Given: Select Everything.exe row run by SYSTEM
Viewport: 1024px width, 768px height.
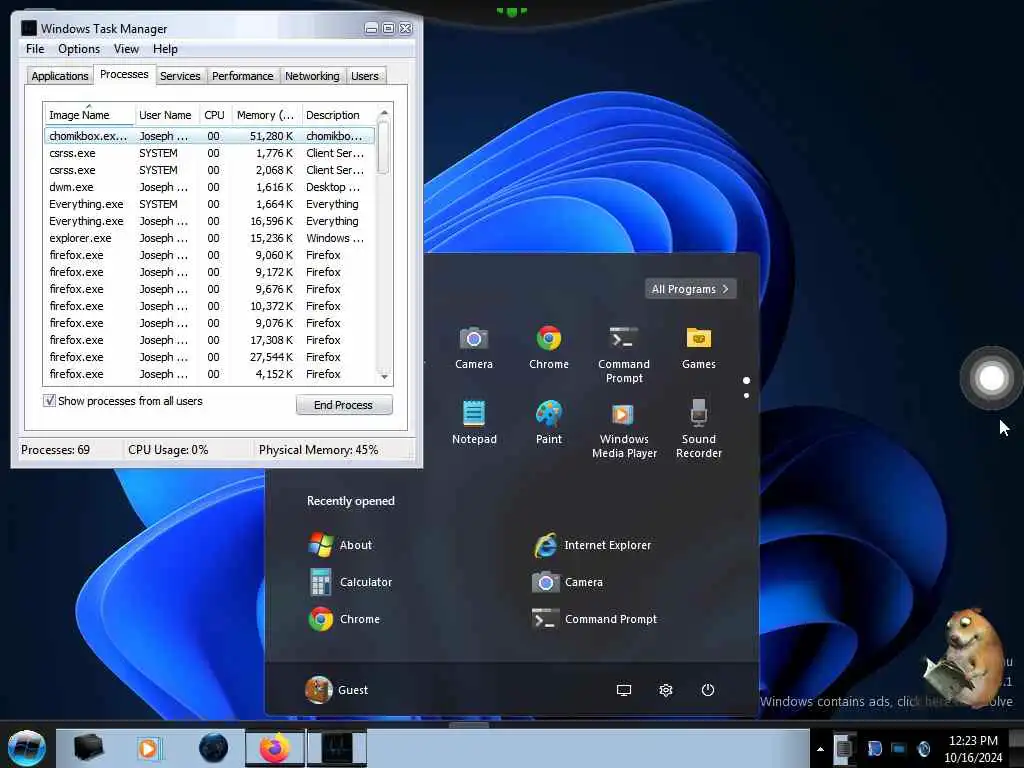Looking at the screenshot, I should (210, 204).
